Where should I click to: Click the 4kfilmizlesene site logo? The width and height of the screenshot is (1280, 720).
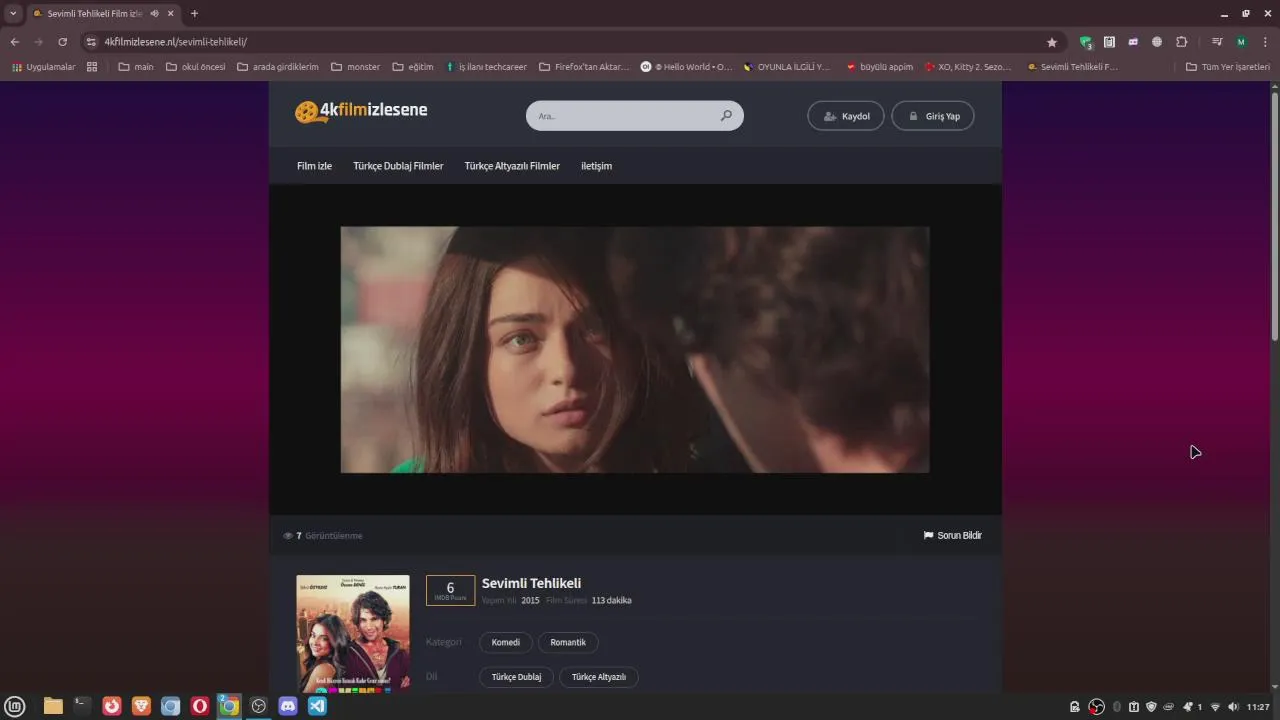click(x=361, y=111)
